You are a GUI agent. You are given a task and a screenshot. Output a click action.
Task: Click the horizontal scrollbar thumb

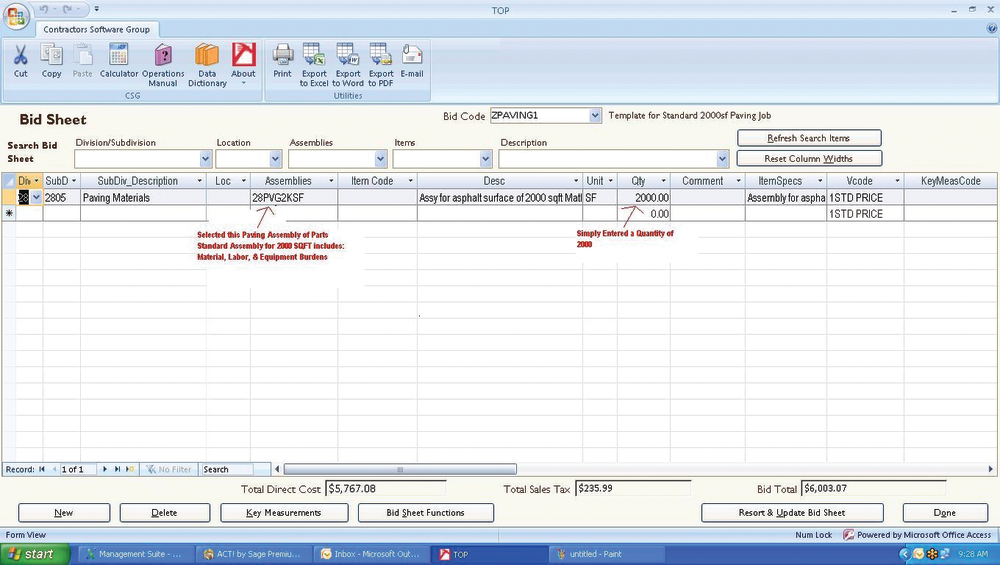[400, 469]
